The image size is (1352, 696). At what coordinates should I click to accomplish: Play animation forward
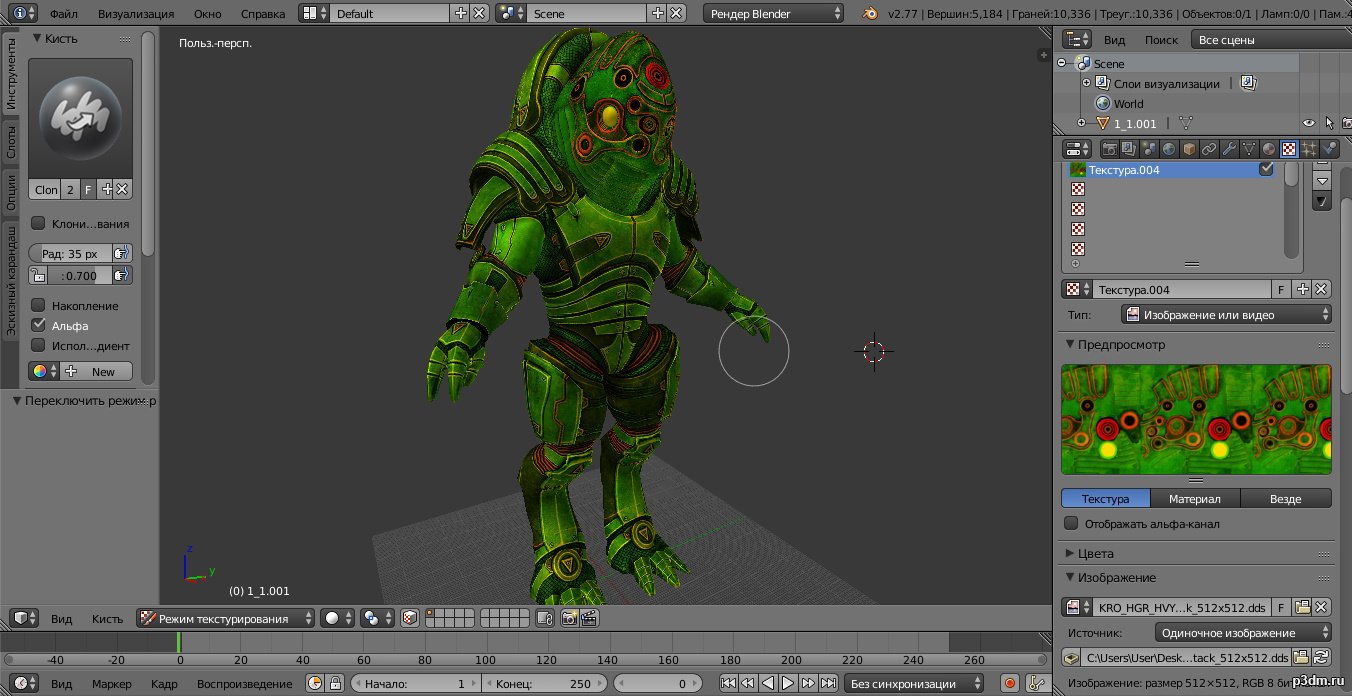[x=788, y=684]
